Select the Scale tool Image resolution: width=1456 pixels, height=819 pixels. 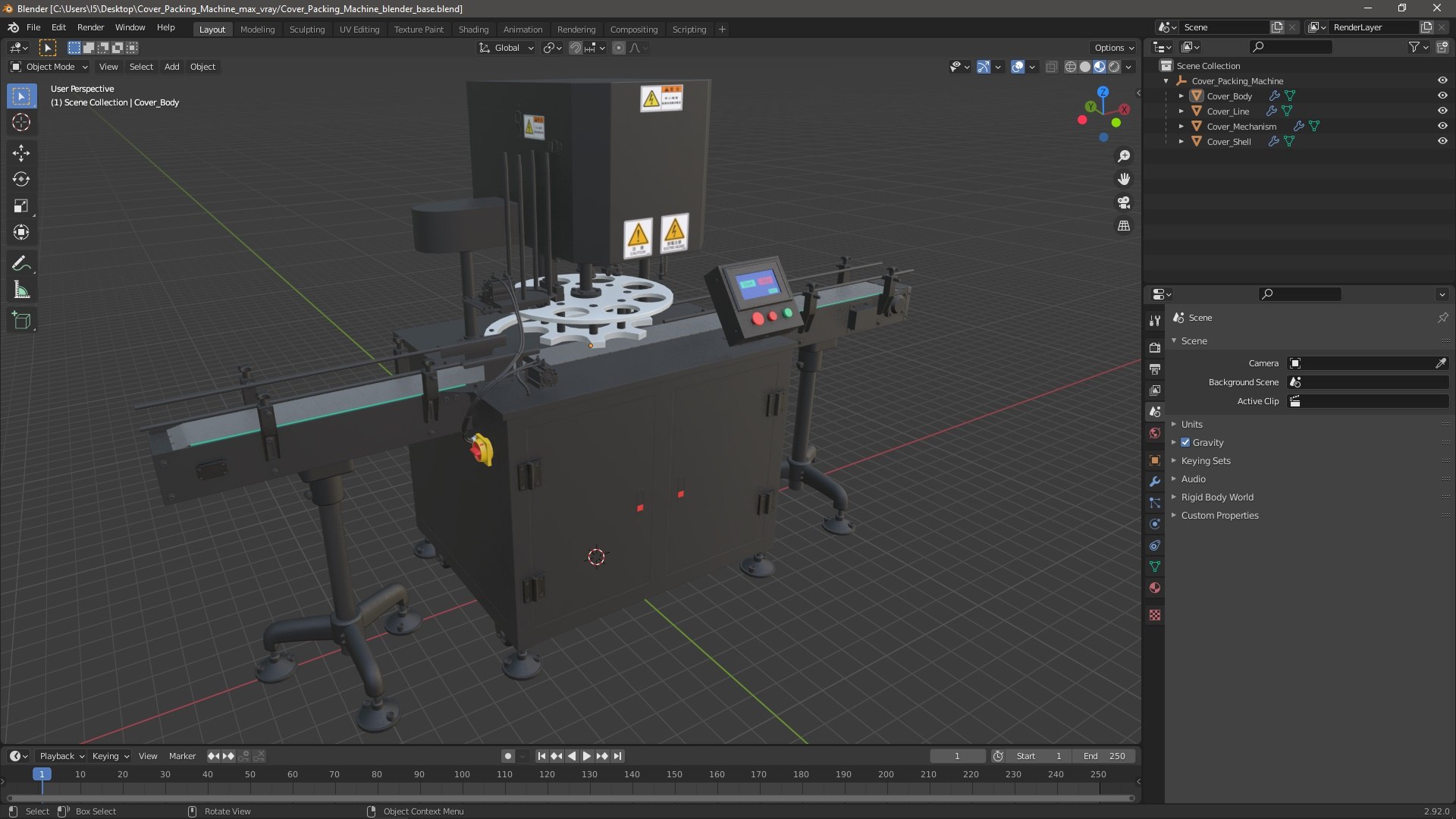click(x=21, y=206)
